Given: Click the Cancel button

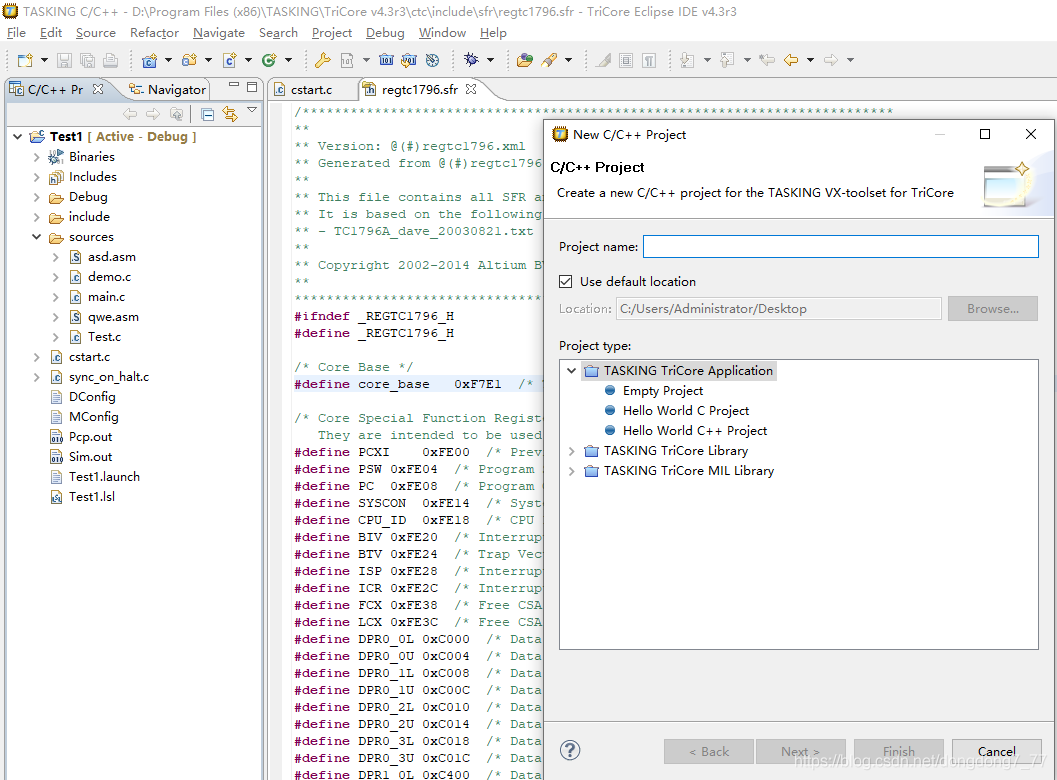Looking at the screenshot, I should pyautogui.click(x=996, y=751).
